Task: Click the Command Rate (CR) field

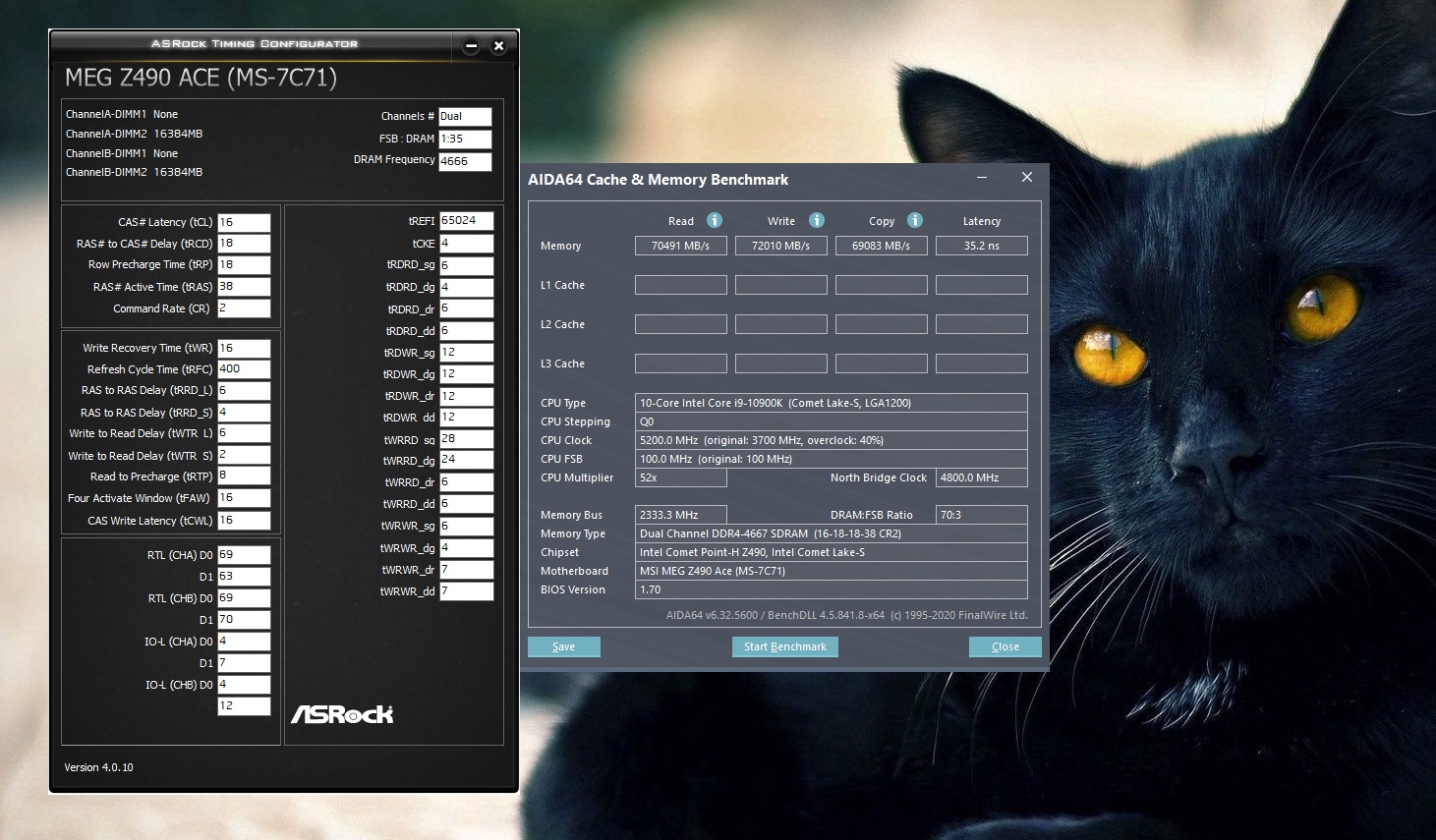Action: point(244,308)
